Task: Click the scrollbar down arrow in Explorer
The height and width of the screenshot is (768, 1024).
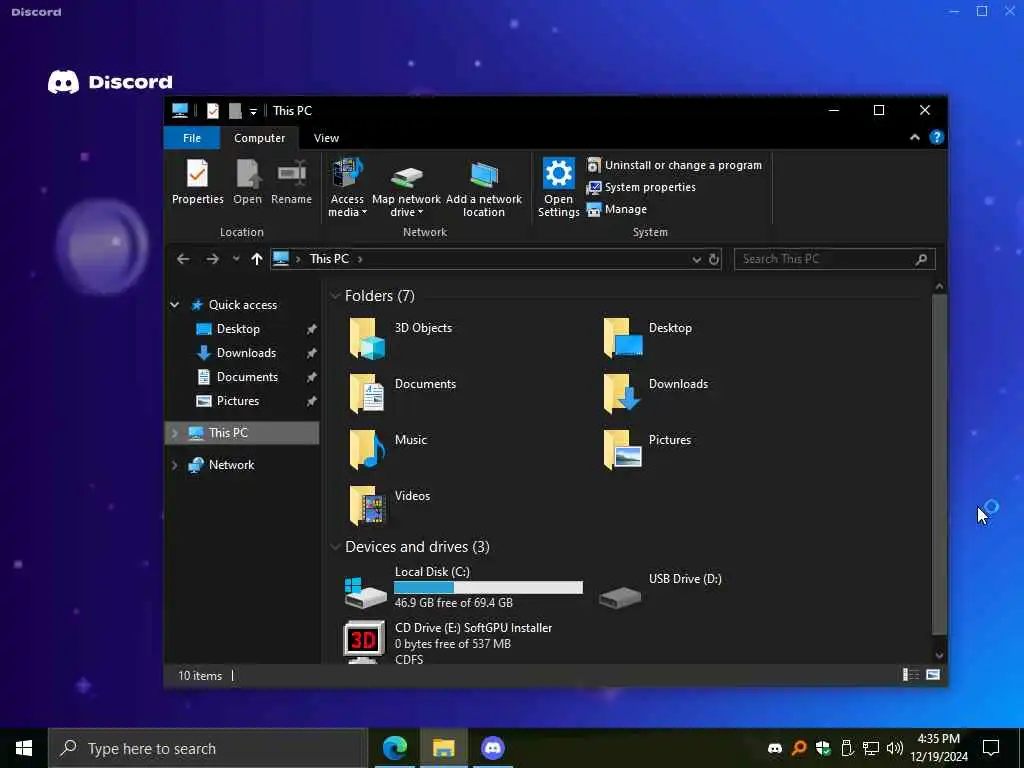Action: tap(939, 655)
